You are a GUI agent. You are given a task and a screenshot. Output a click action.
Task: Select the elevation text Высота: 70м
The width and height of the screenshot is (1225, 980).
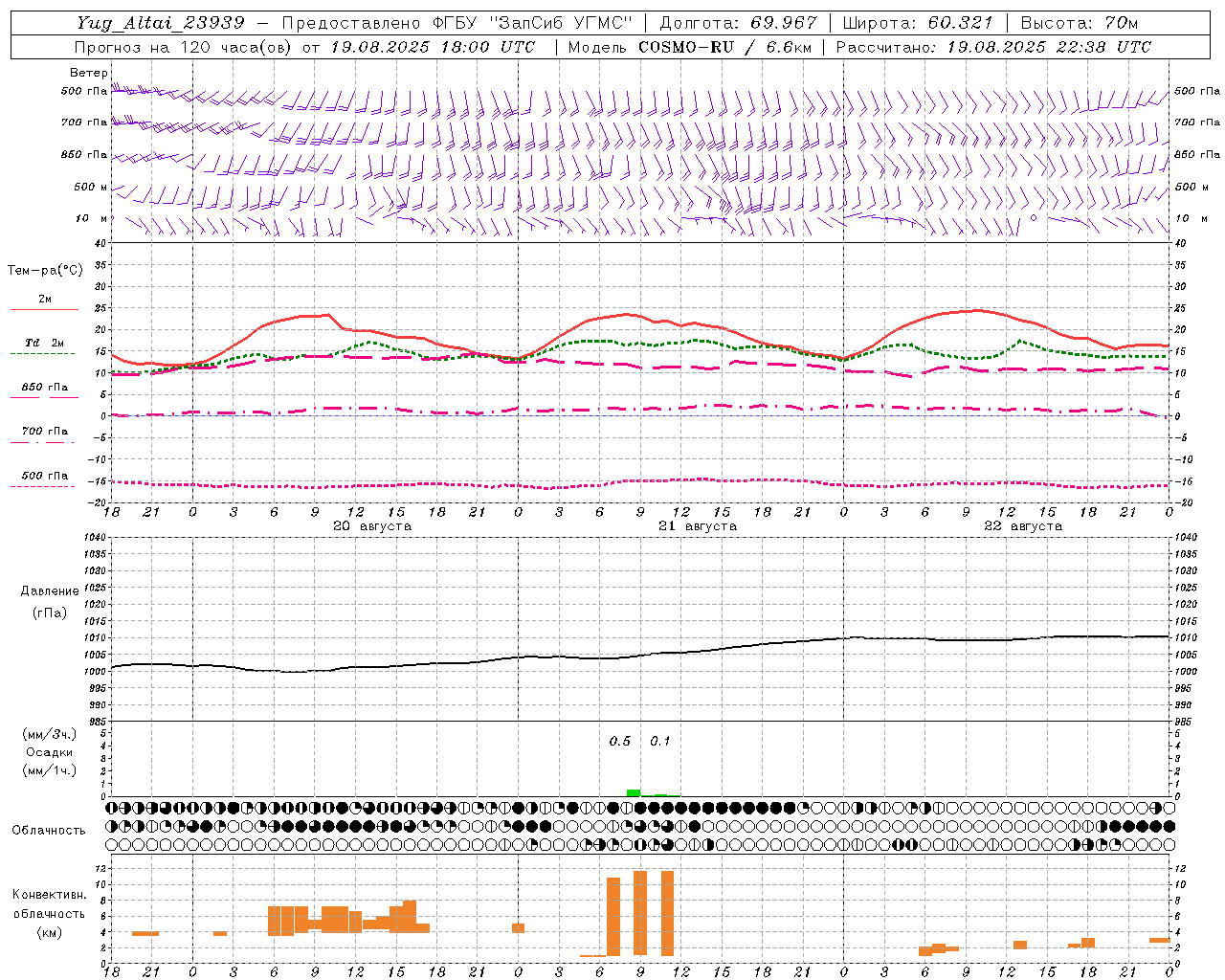coord(1080,23)
